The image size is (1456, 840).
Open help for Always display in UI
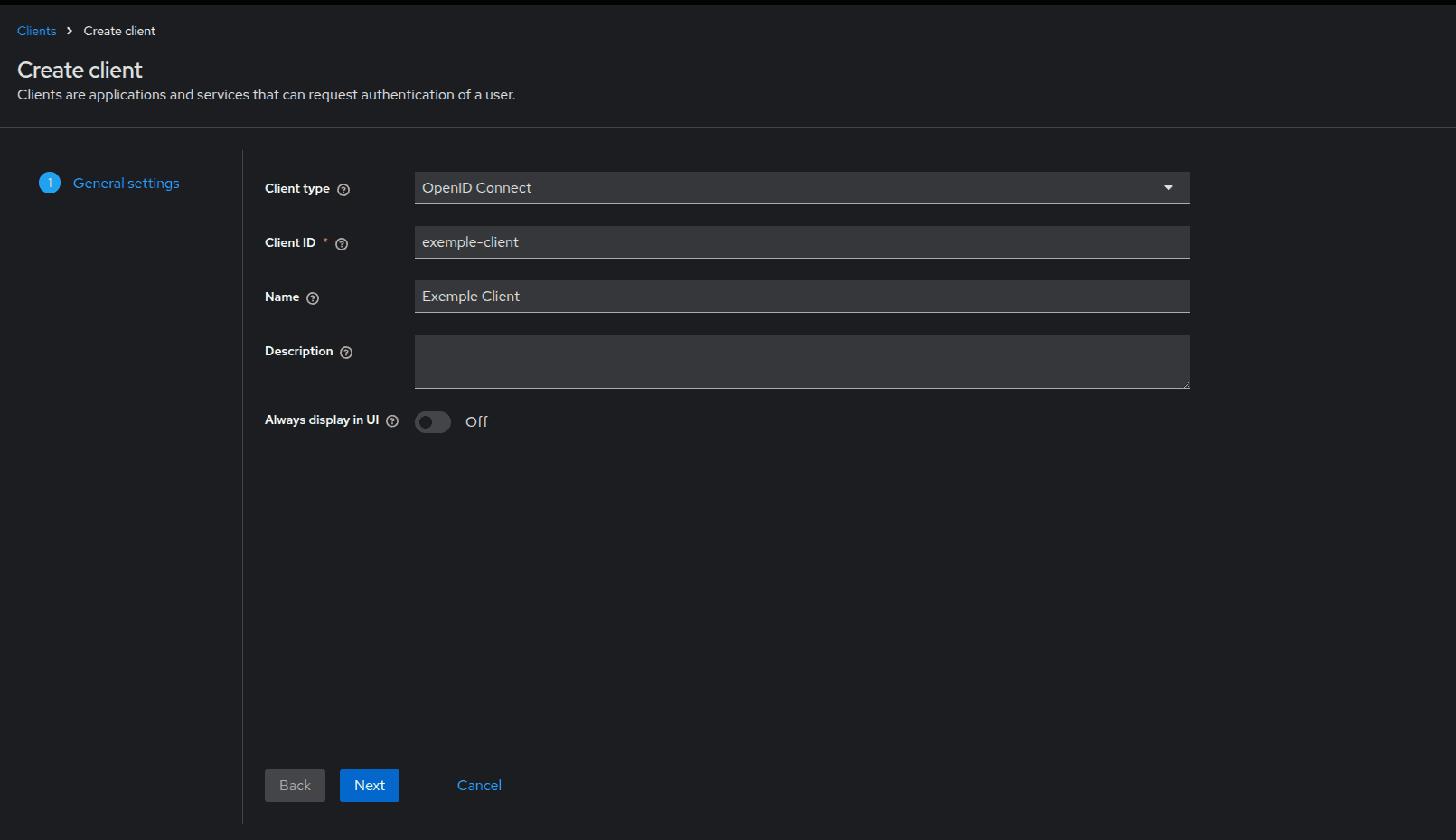pyautogui.click(x=391, y=420)
